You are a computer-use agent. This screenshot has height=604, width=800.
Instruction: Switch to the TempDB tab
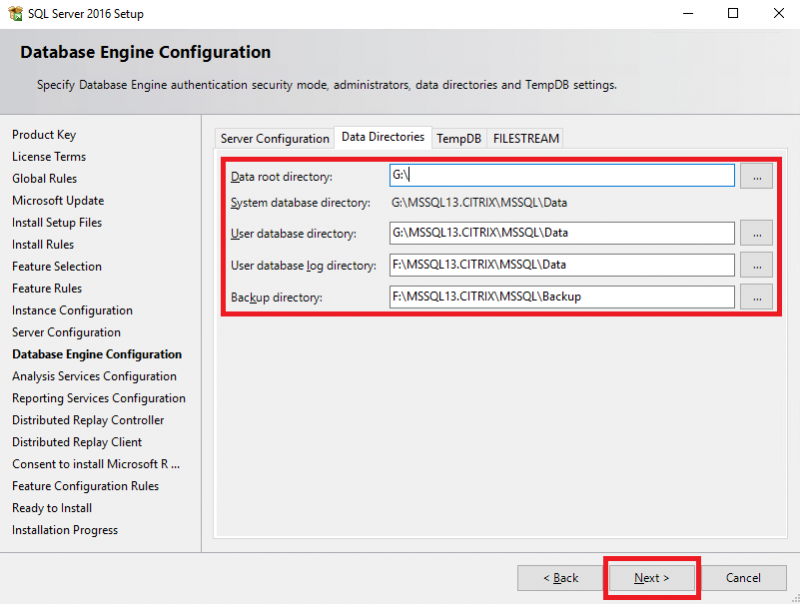458,138
